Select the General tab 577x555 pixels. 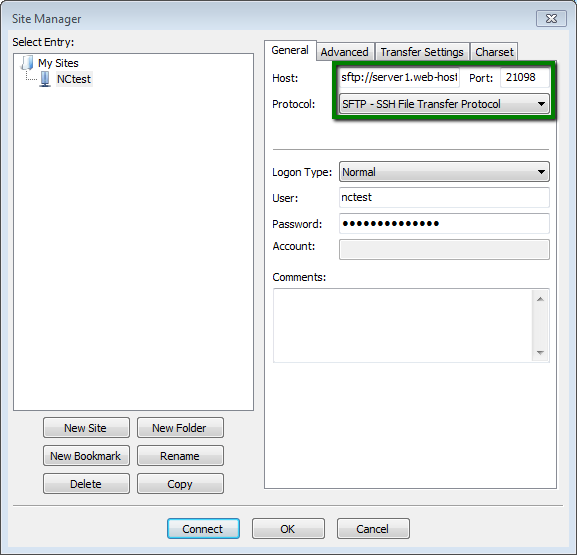coord(290,50)
